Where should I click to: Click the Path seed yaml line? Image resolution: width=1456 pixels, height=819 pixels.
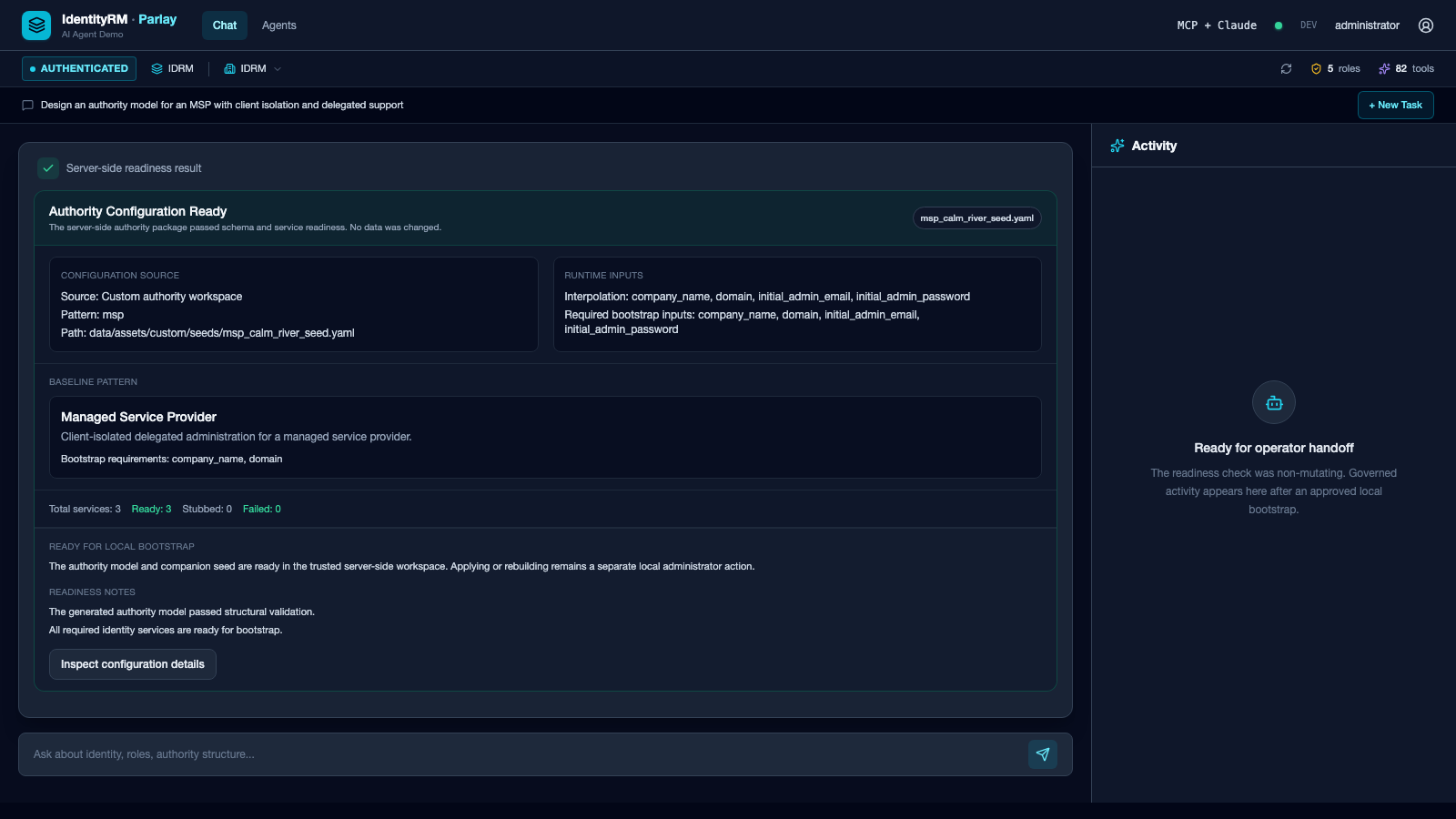(x=207, y=333)
